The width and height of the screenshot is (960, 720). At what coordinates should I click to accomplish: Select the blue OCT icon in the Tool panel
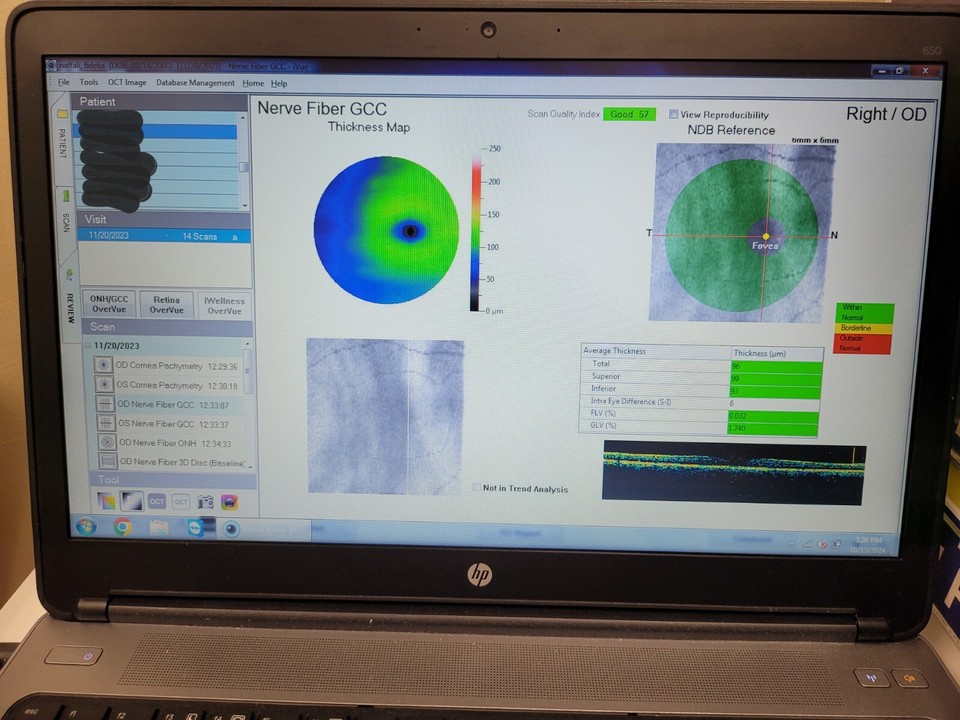click(x=157, y=501)
